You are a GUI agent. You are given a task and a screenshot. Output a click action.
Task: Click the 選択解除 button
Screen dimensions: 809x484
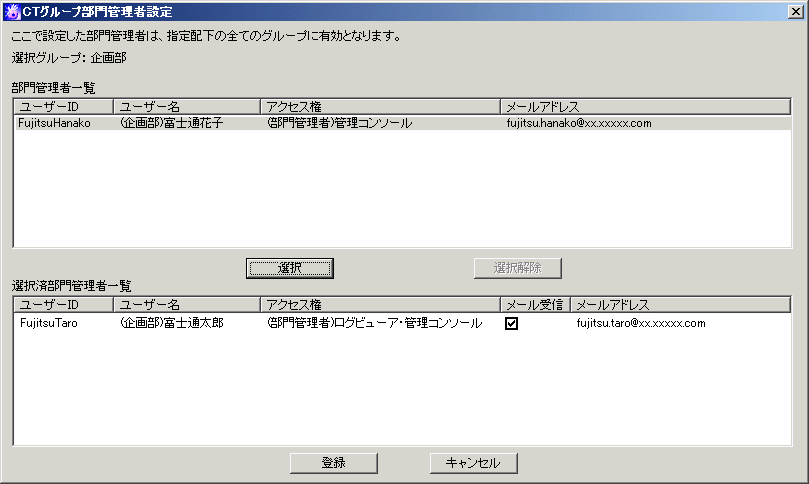tap(517, 268)
